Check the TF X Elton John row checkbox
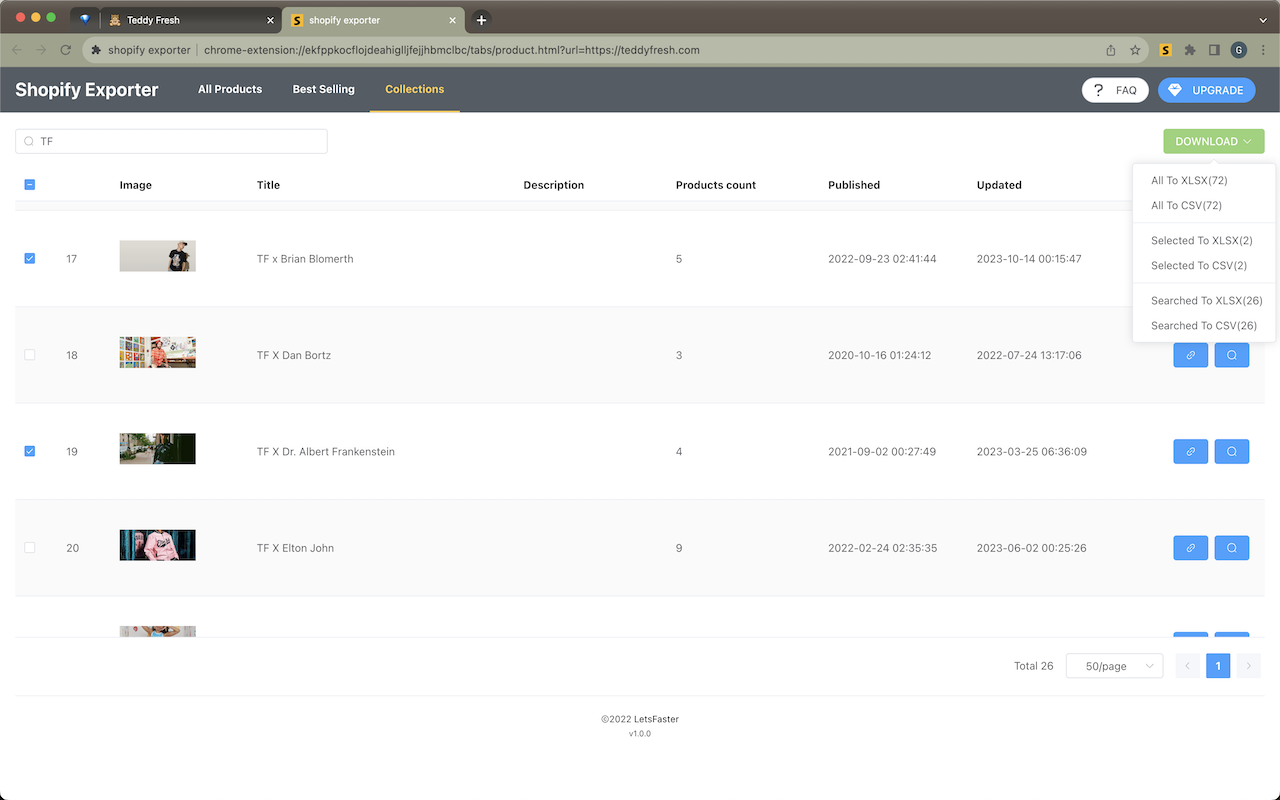The width and height of the screenshot is (1280, 800). (29, 548)
